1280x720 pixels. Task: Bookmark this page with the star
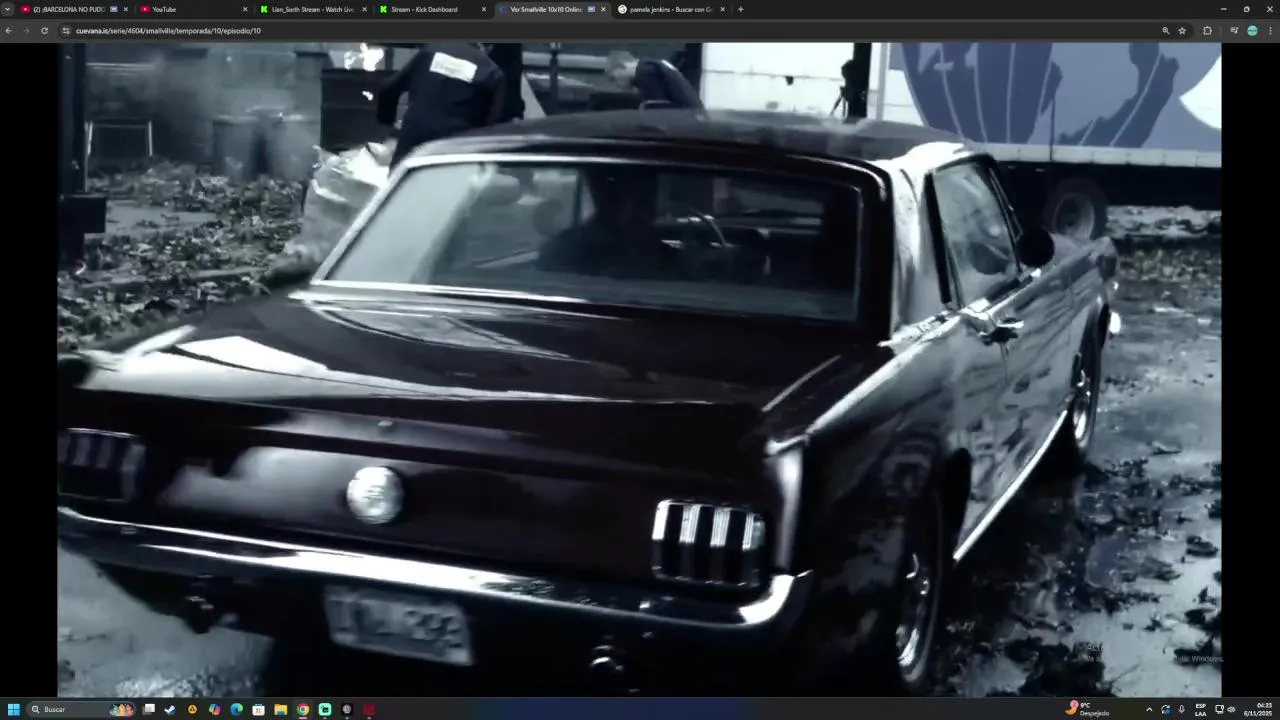pyautogui.click(x=1182, y=31)
